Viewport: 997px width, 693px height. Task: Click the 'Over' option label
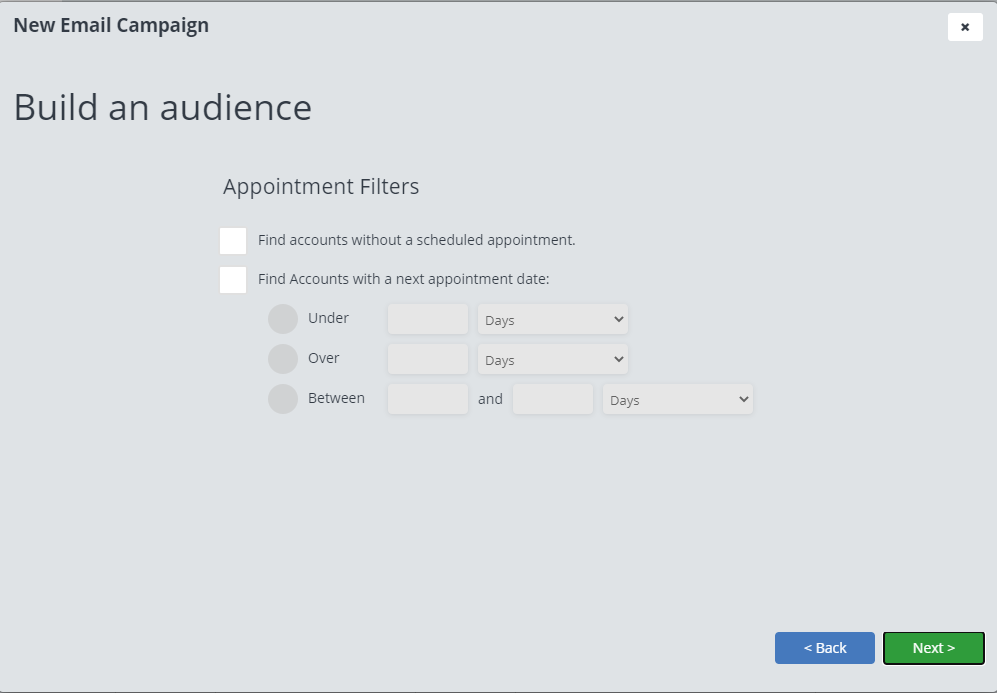[x=324, y=358]
